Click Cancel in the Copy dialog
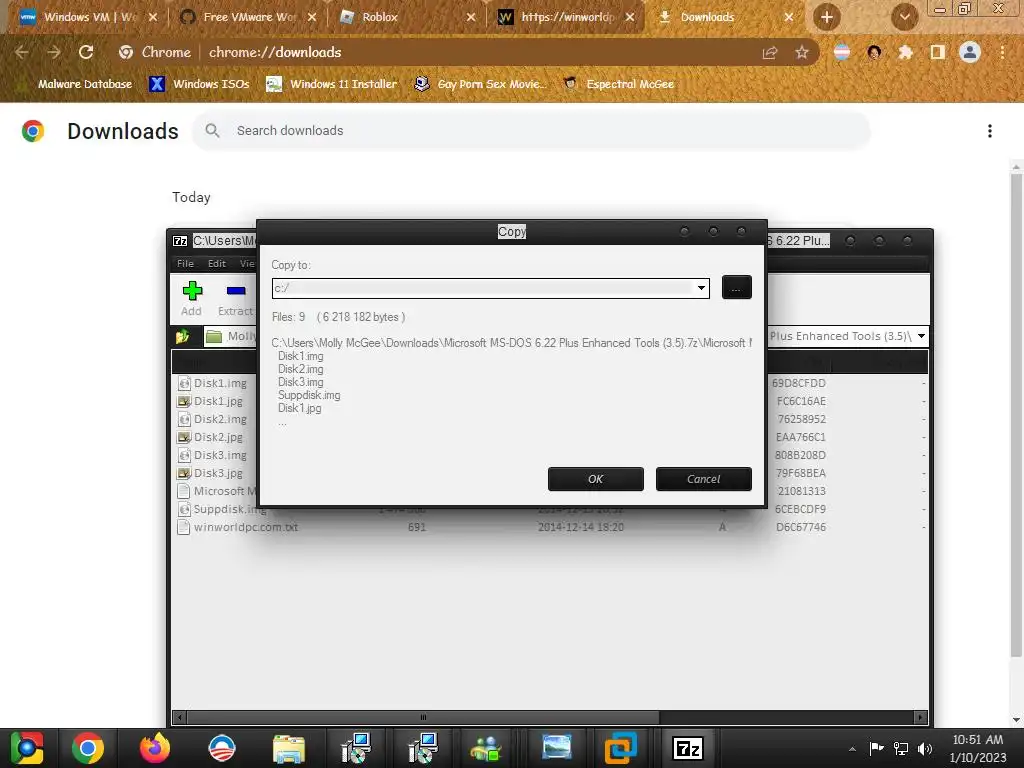The image size is (1024, 768). coord(703,479)
